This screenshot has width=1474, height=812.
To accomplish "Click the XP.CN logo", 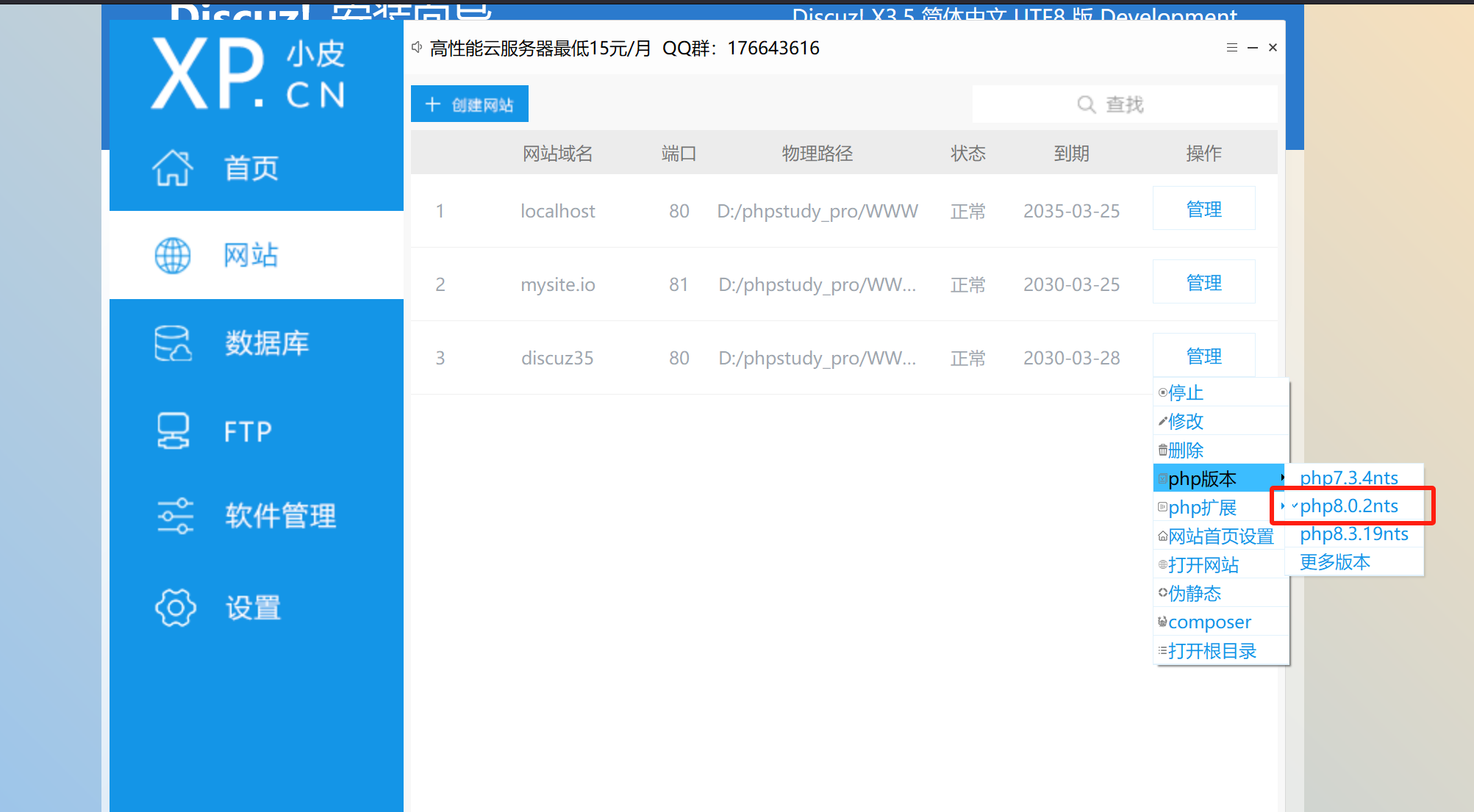I will coord(248,73).
